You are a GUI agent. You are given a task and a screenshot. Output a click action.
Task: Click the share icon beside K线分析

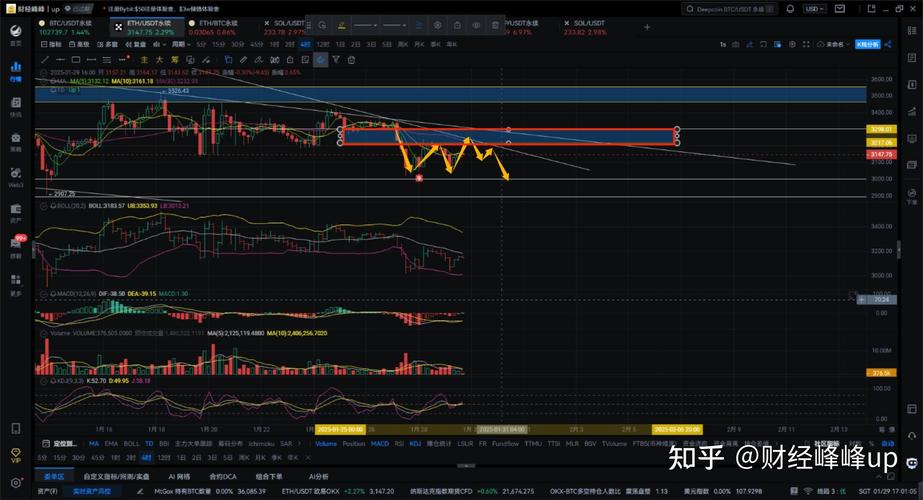(891, 45)
